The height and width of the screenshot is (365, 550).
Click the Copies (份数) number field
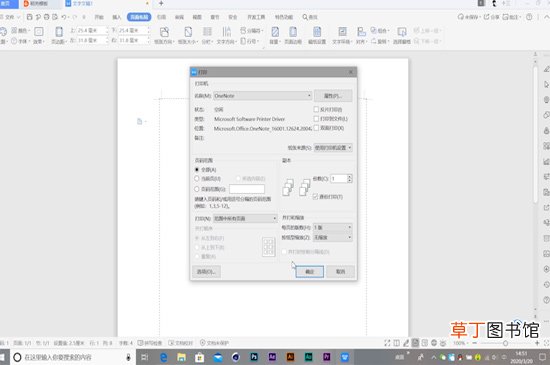339,178
